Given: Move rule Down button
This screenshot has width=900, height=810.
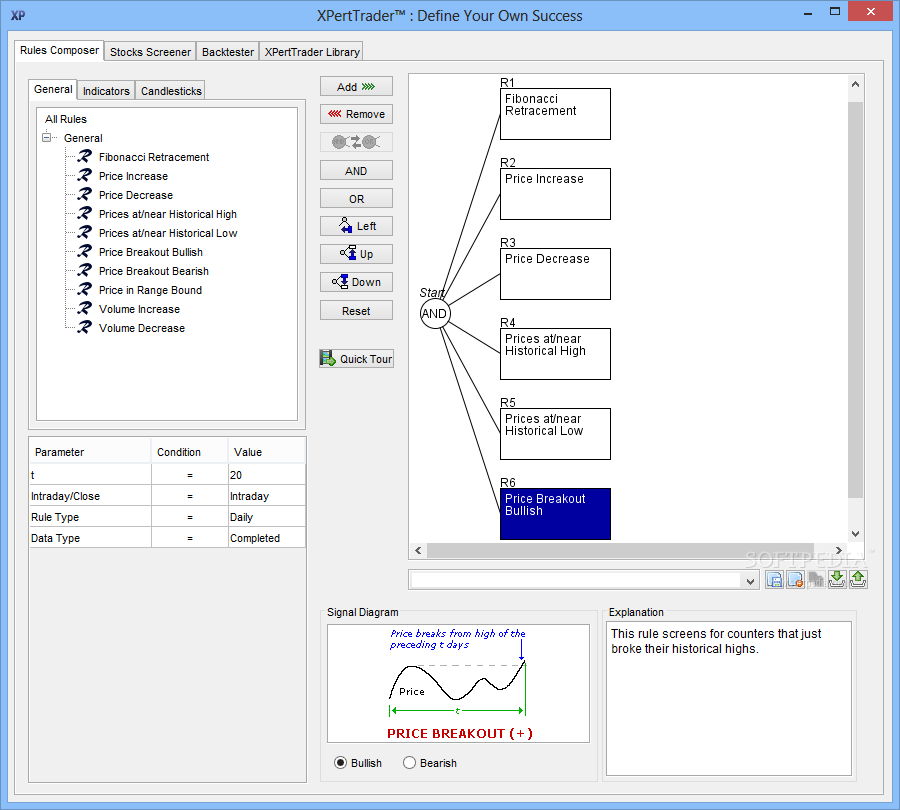Looking at the screenshot, I should 356,282.
